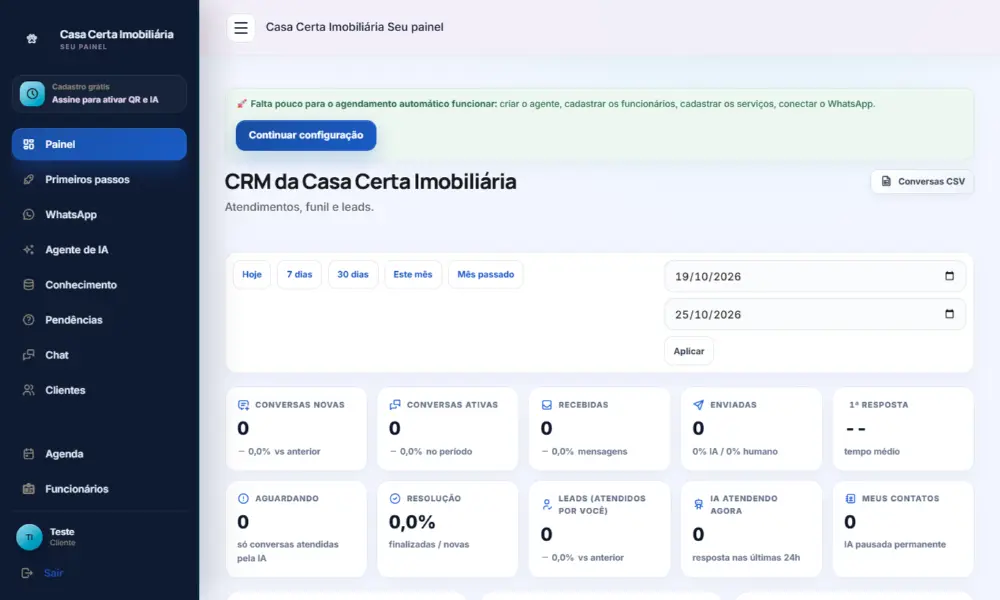This screenshot has width=1000, height=600.
Task: Open the WhatsApp section
Action: pos(99,214)
